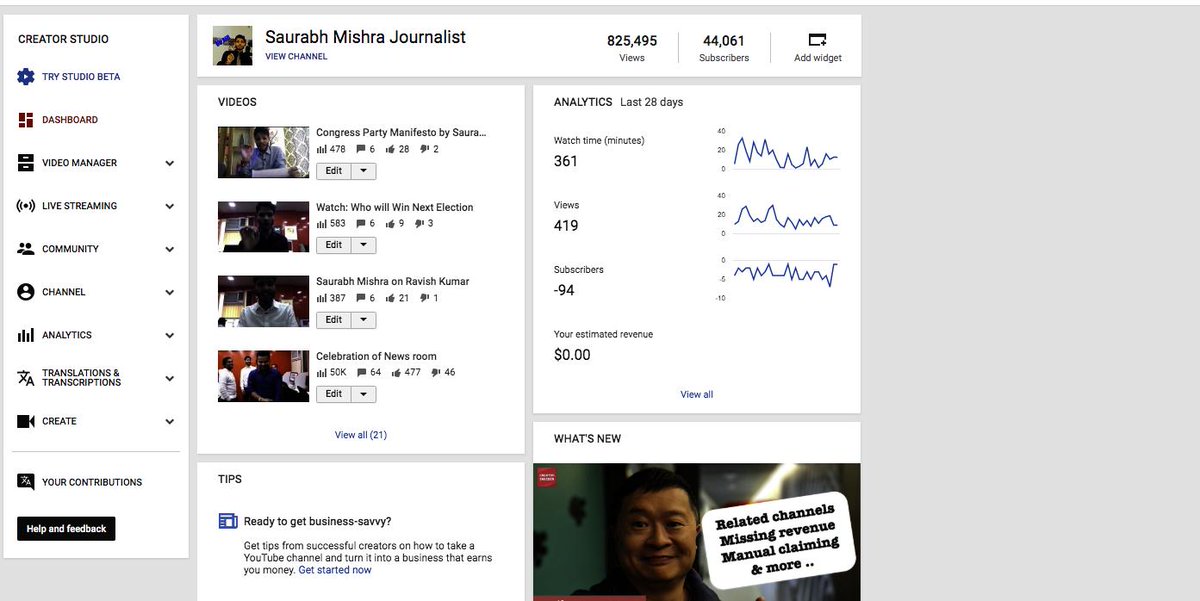Expand the Analytics sidebar section
The image size is (1200, 601).
click(x=169, y=335)
